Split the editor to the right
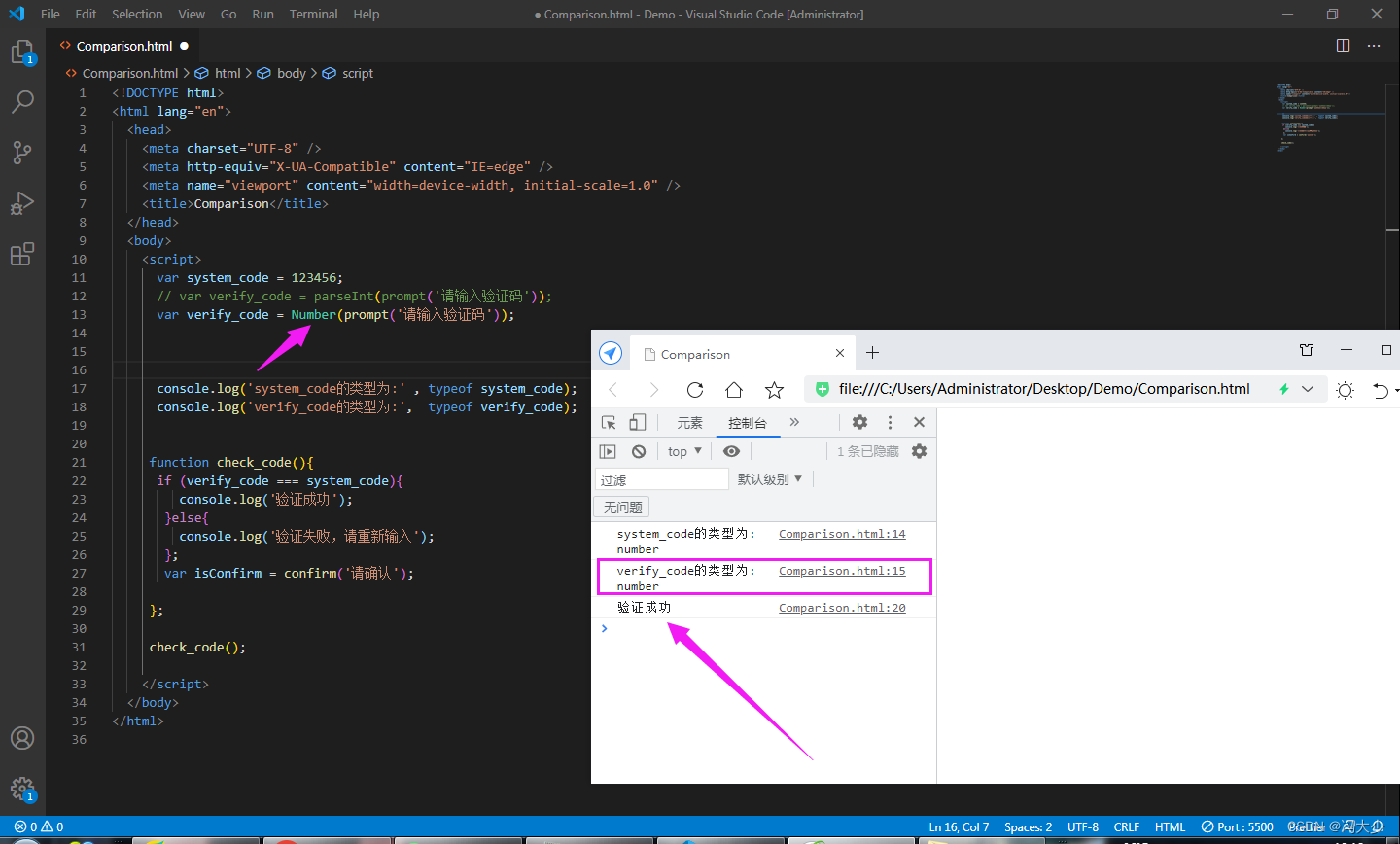Screen dimensions: 1400x844 (1343, 46)
